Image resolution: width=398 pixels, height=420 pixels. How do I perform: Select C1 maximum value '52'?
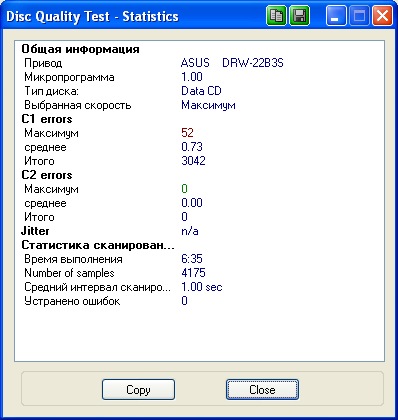tap(187, 133)
